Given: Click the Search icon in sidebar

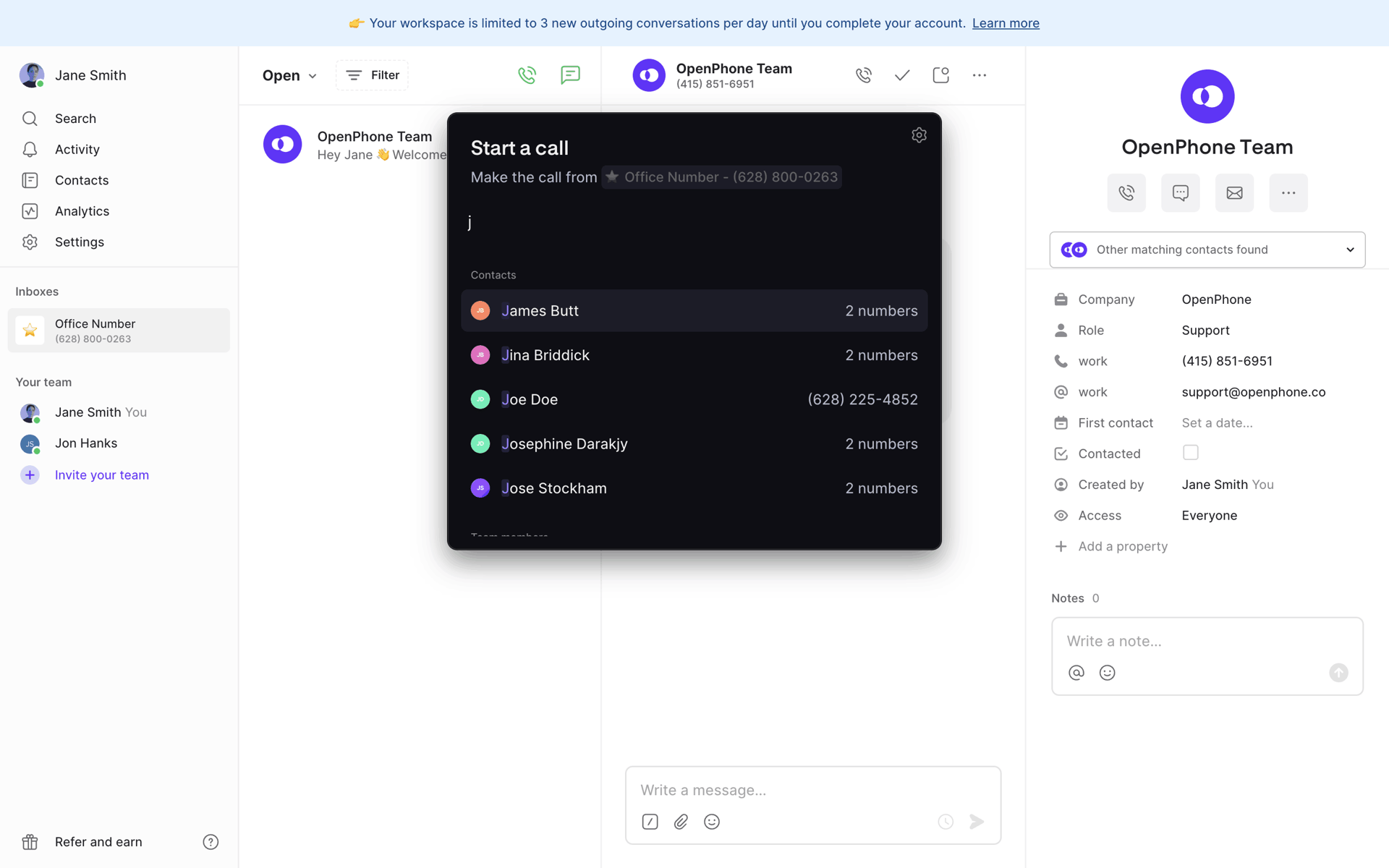Looking at the screenshot, I should [x=30, y=119].
